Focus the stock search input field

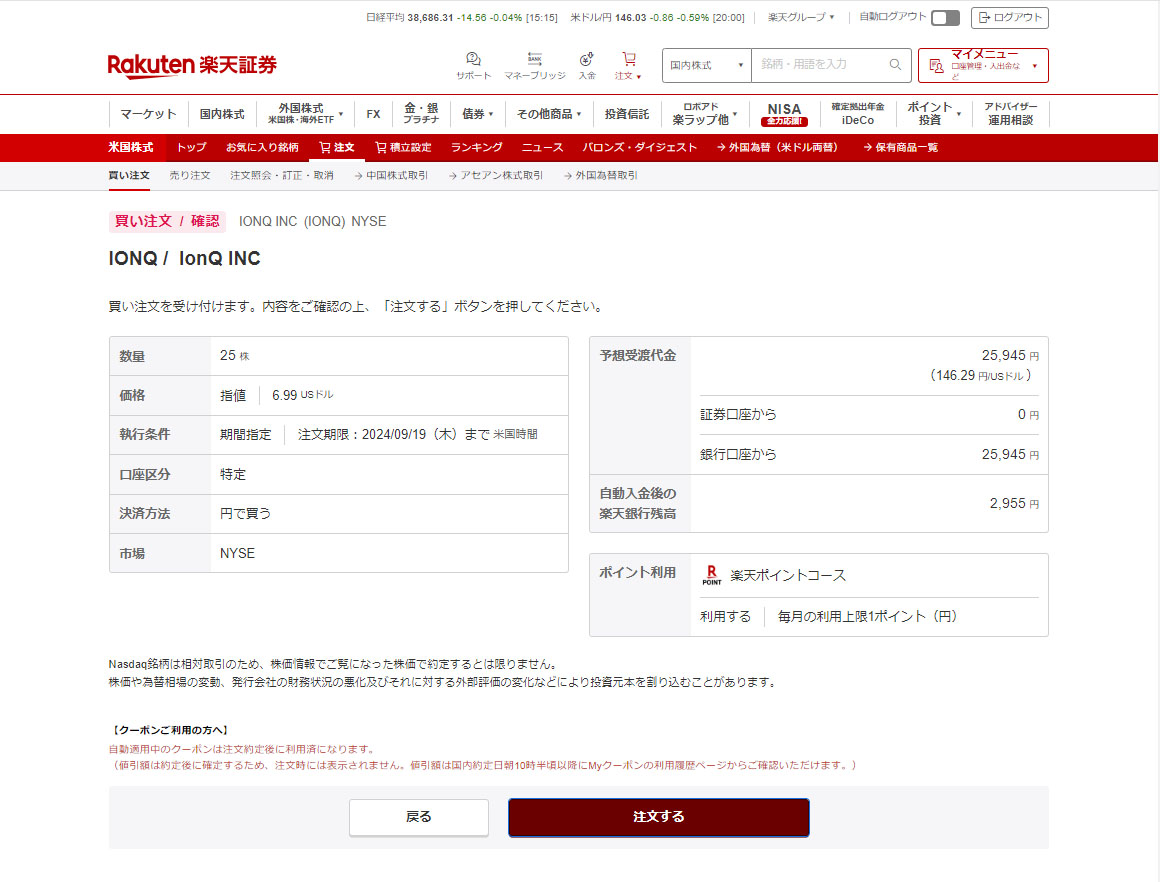(x=818, y=65)
